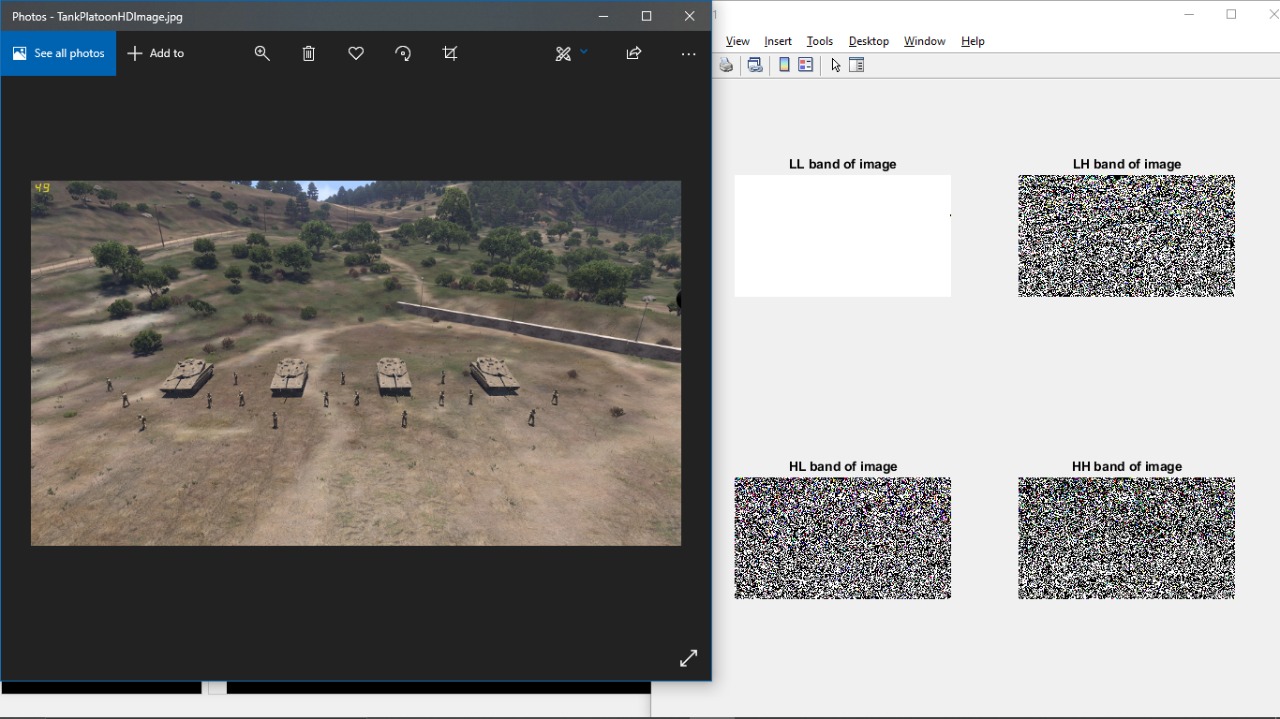Maximize the figure window

(1232, 14)
